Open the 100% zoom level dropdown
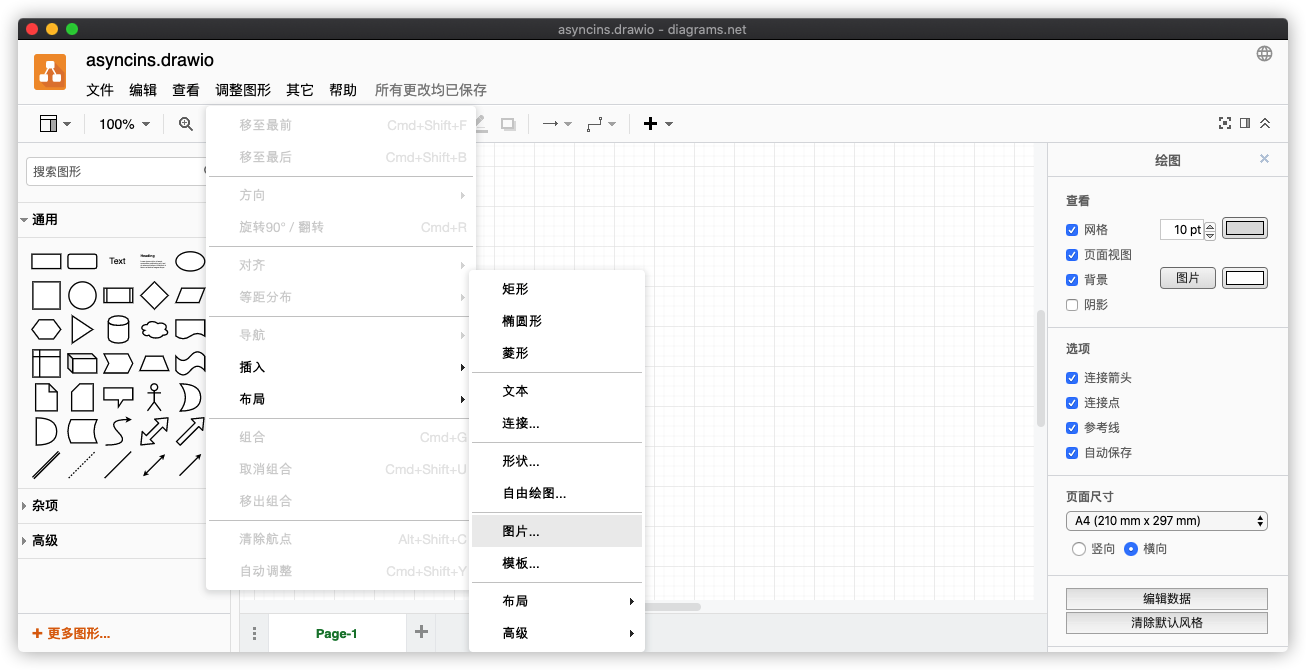 click(x=124, y=124)
